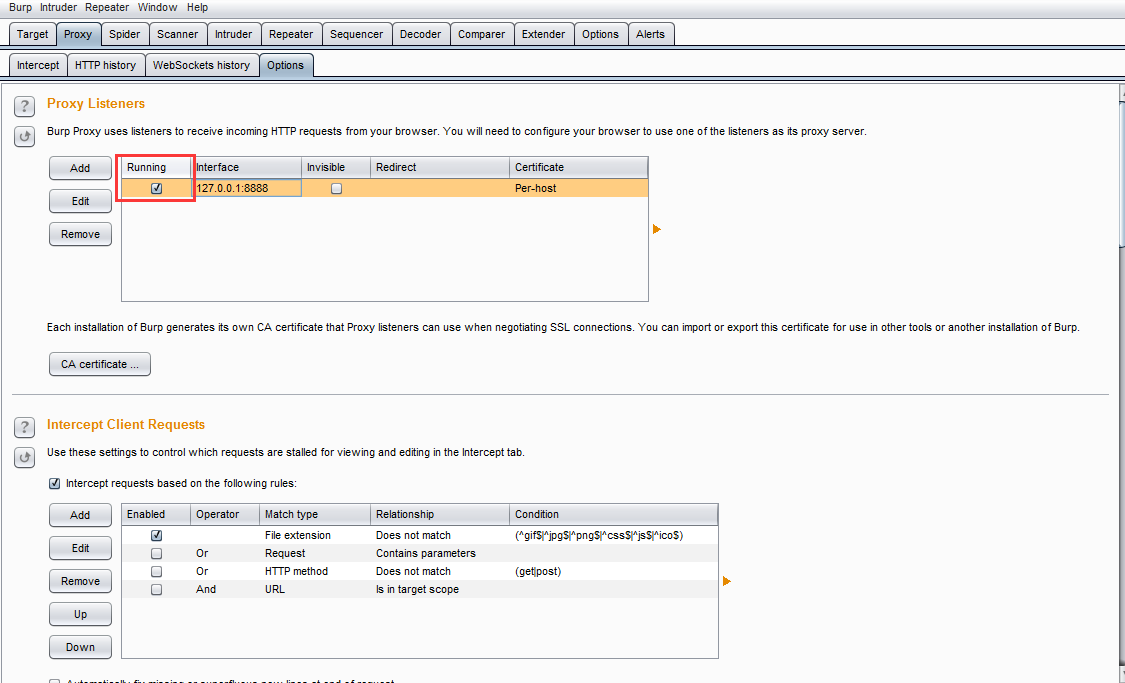Switch to the Scanner tab

[178, 34]
